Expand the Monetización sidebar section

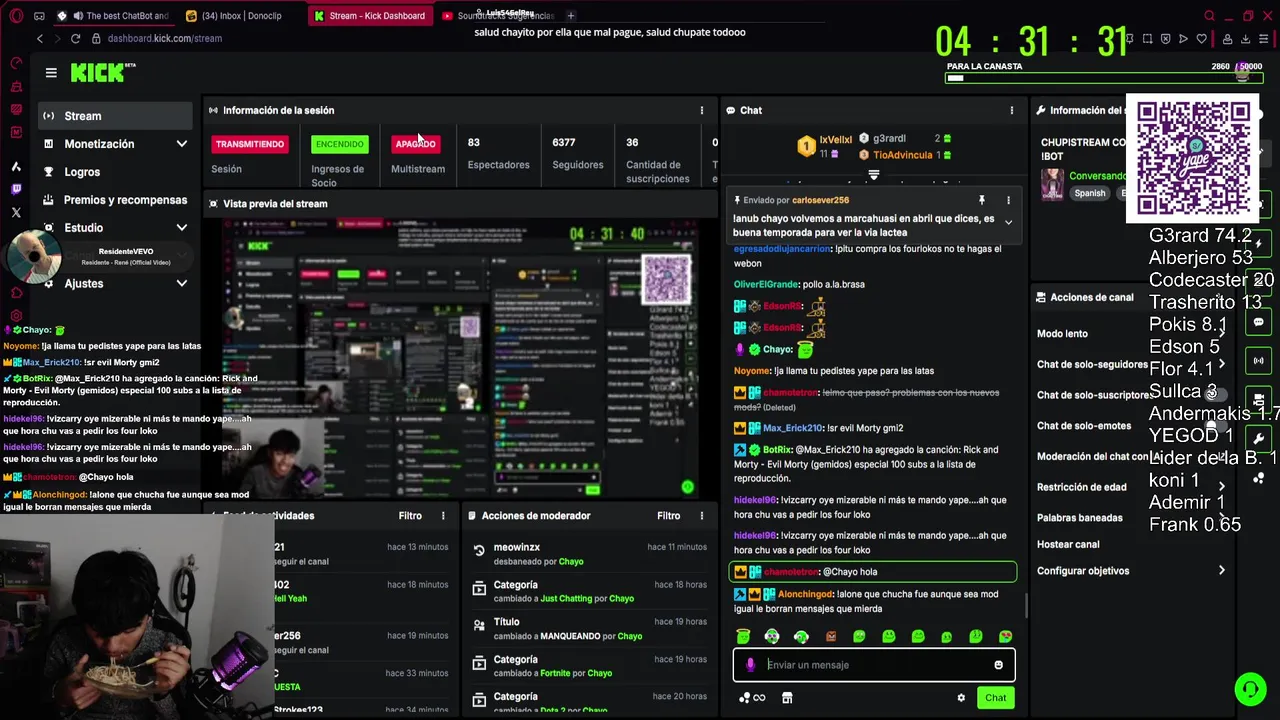(115, 144)
